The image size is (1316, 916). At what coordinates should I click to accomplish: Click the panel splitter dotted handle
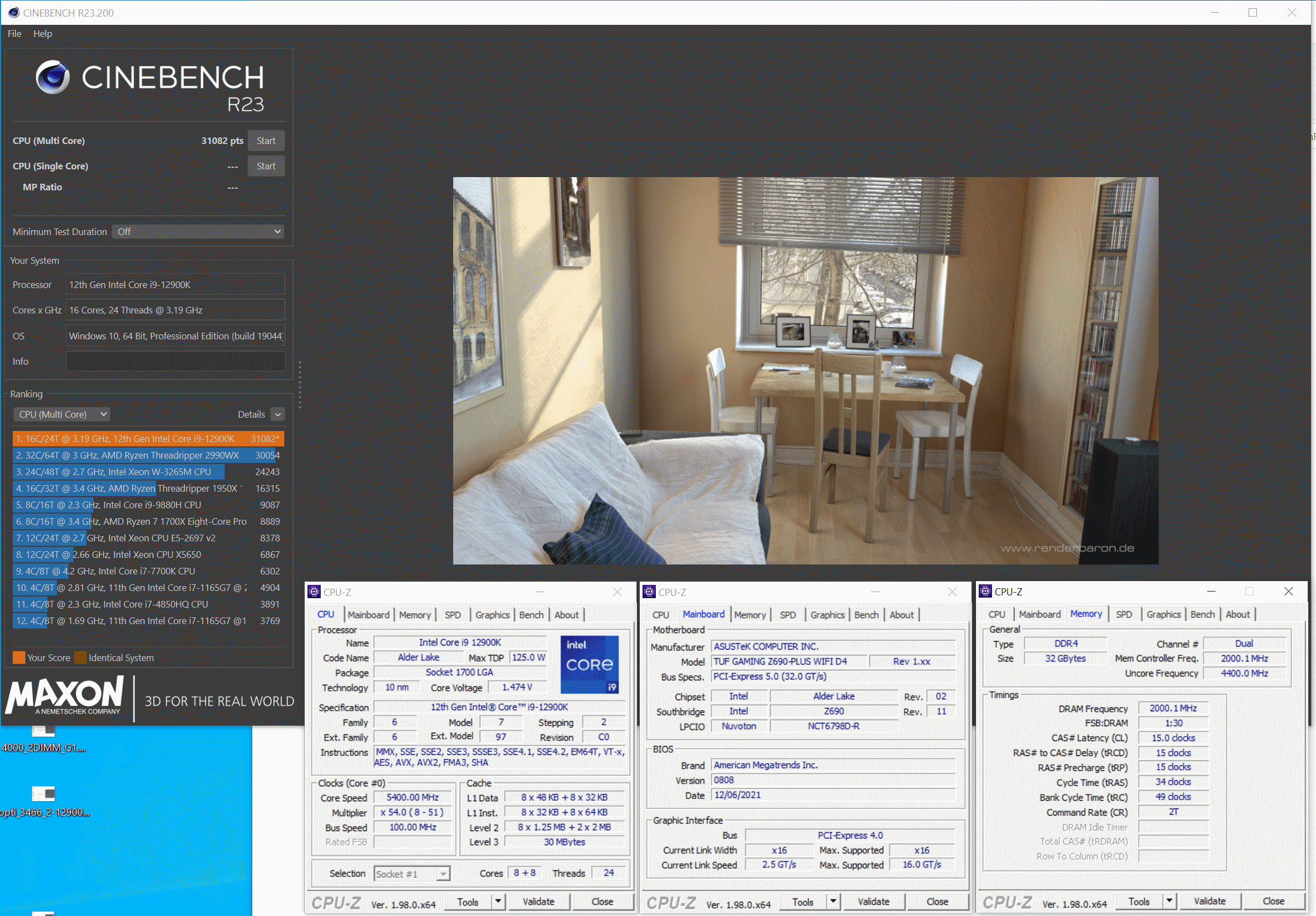[x=300, y=386]
